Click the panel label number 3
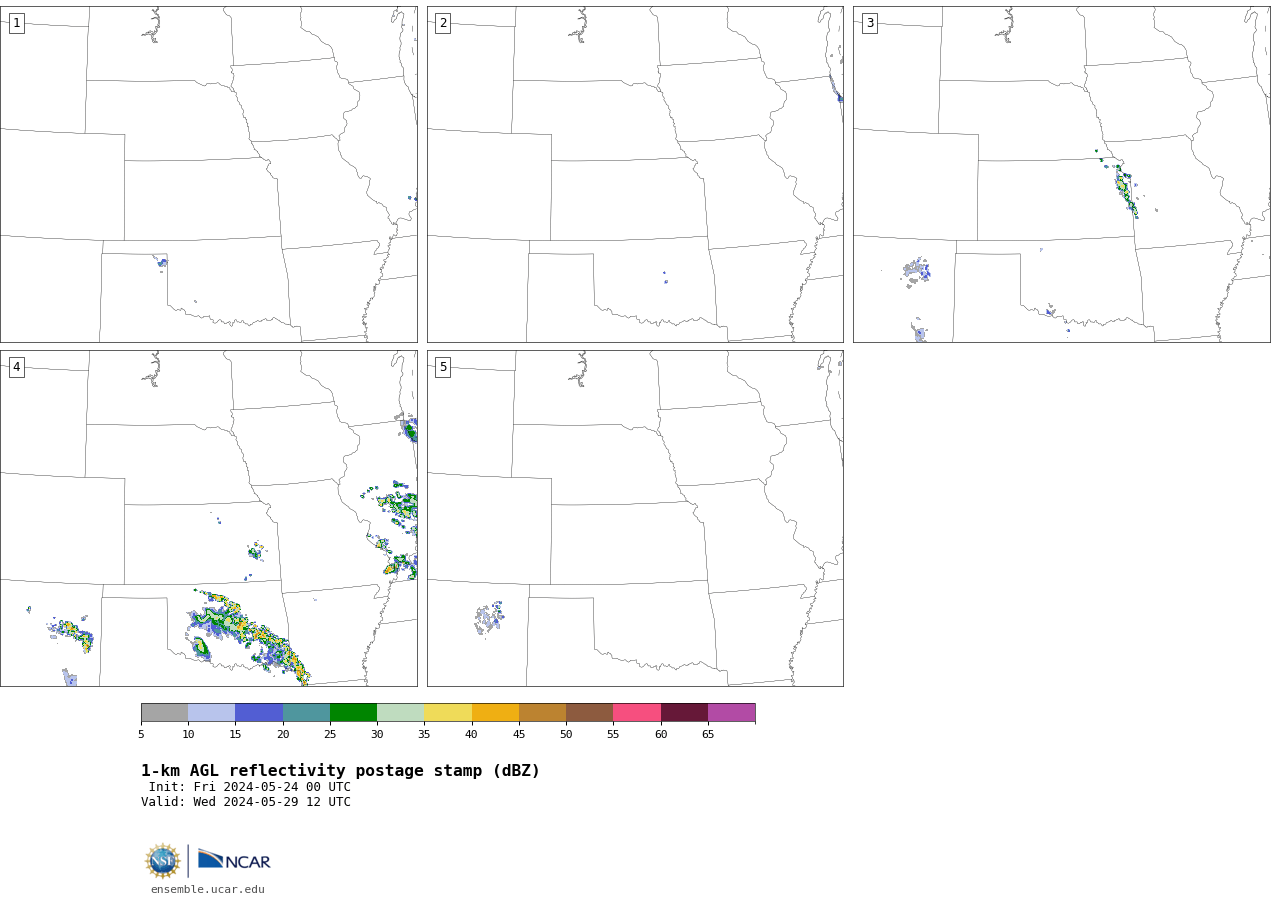The width and height of the screenshot is (1280, 901). 869,23
